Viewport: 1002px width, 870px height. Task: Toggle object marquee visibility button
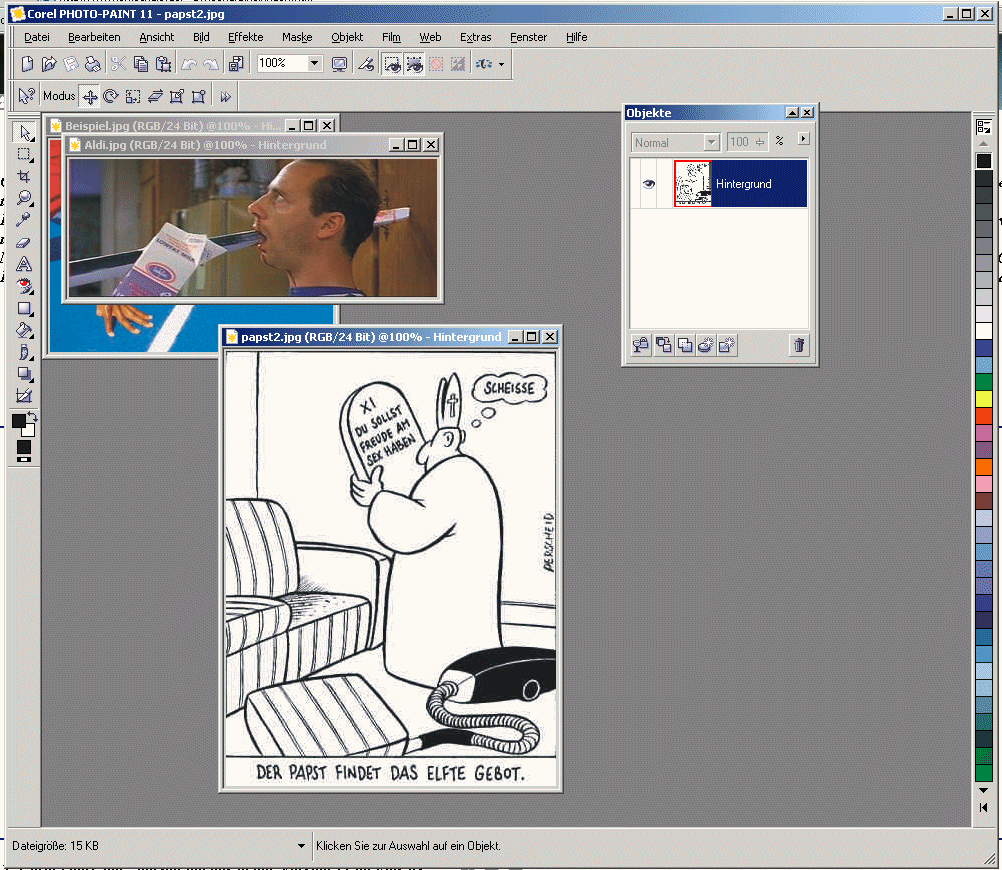coord(414,63)
